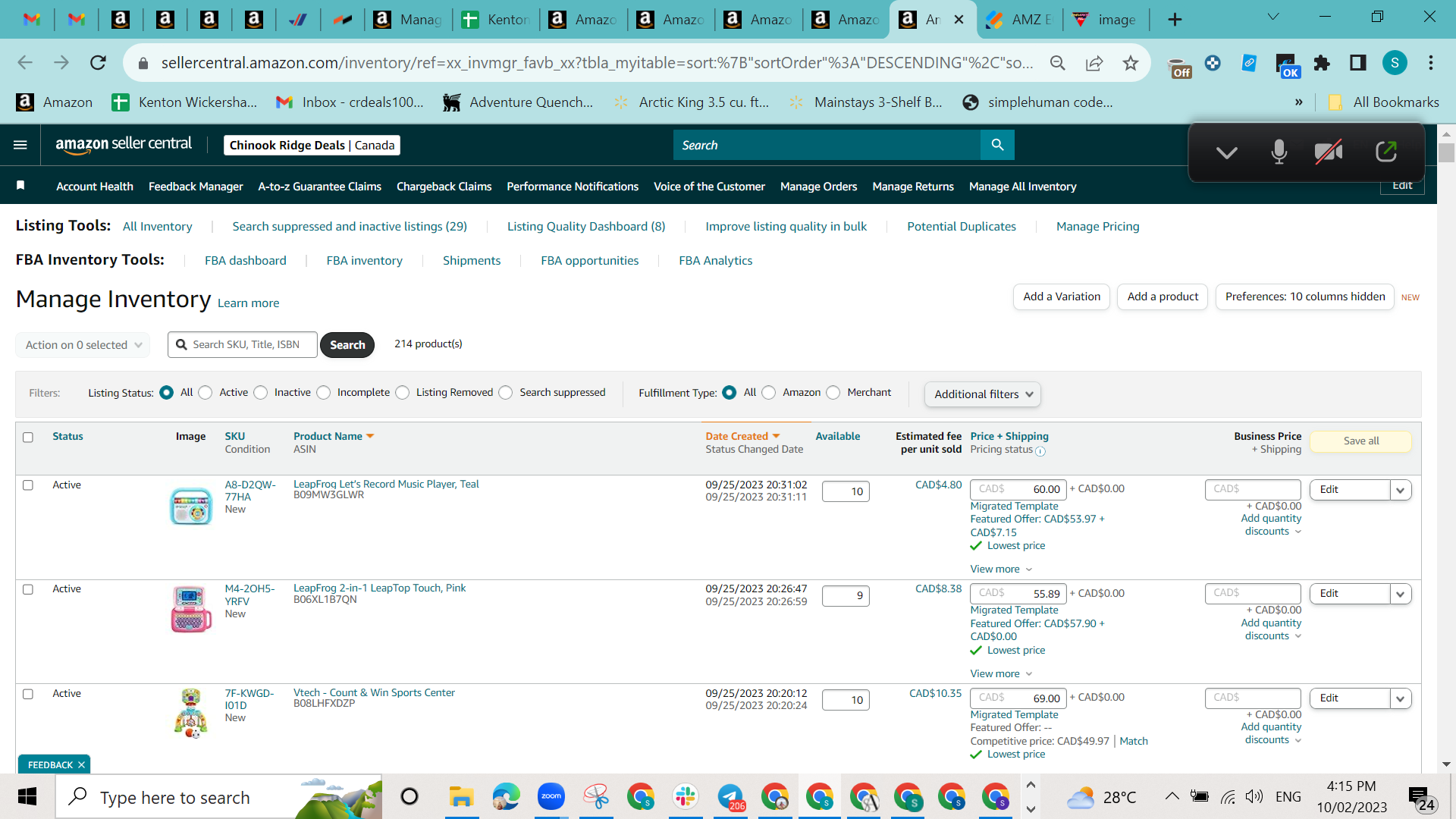Screen dimensions: 1456x819
Task: Open the pricing status info icon
Action: click(1040, 451)
